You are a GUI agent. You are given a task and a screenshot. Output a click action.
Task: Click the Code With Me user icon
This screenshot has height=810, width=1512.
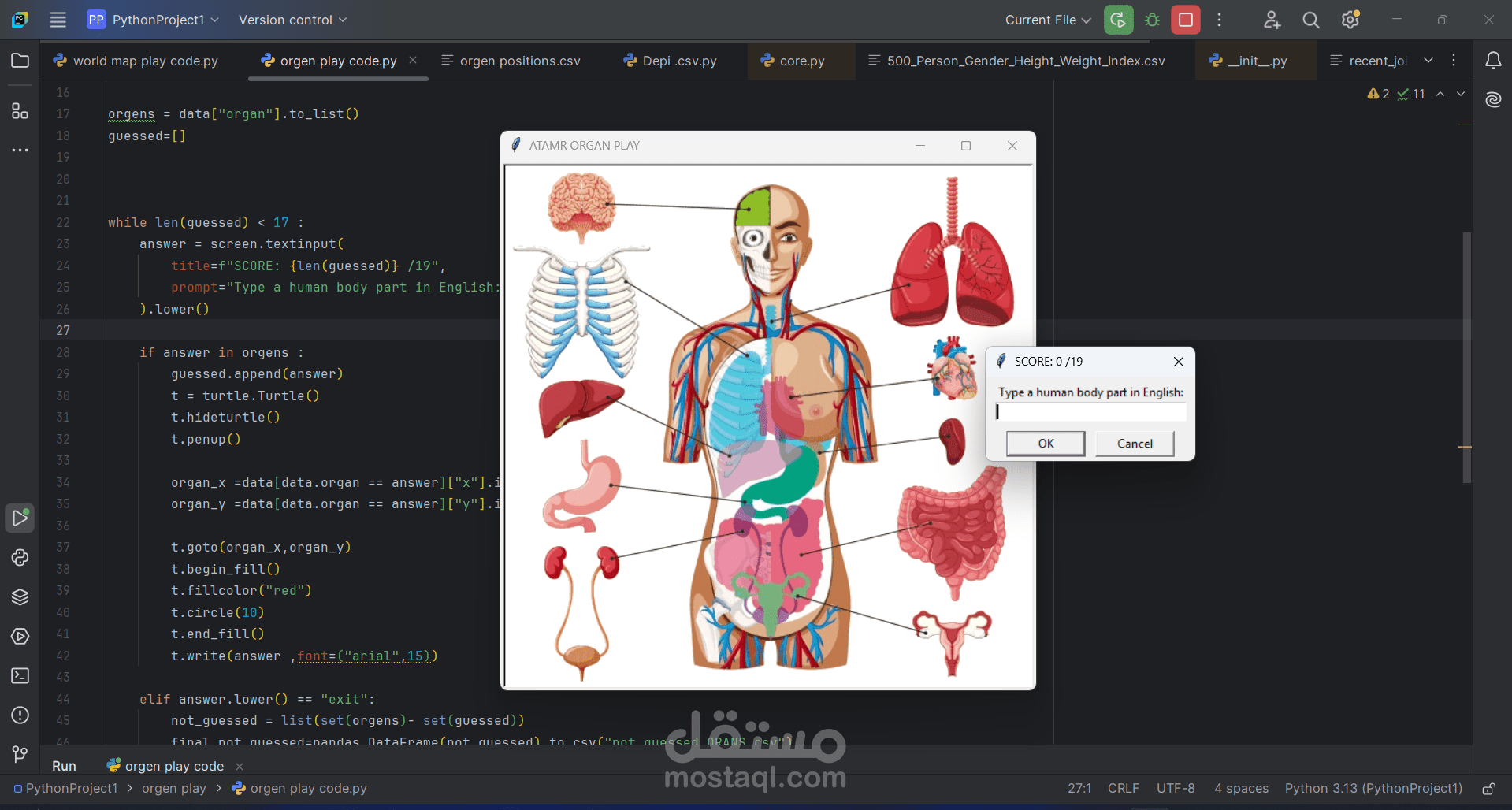pyautogui.click(x=1272, y=20)
